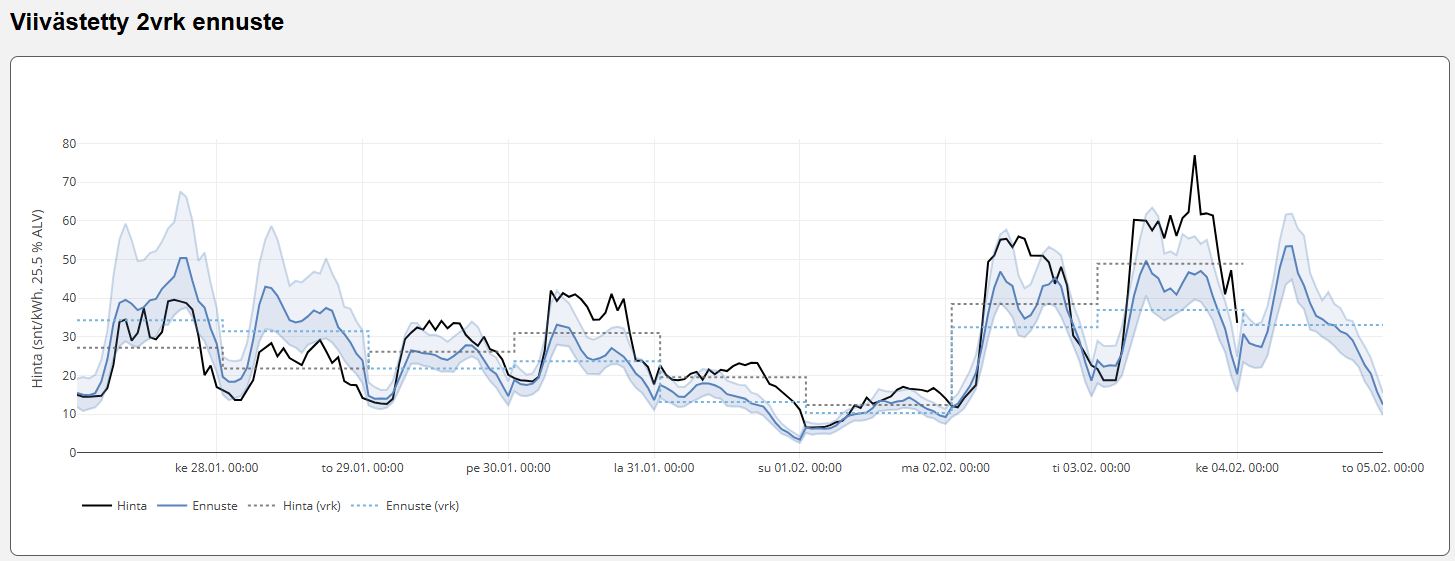The width and height of the screenshot is (1455, 561).
Task: Click the chart heading Viivästetty 2vrk ennuste
Action: (x=147, y=23)
